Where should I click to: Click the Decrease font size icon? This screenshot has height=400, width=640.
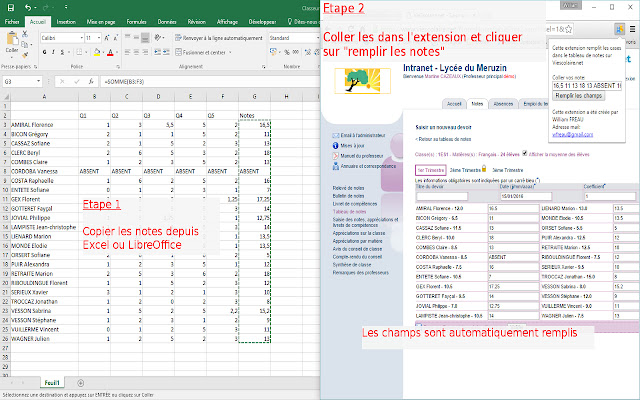click(116, 38)
